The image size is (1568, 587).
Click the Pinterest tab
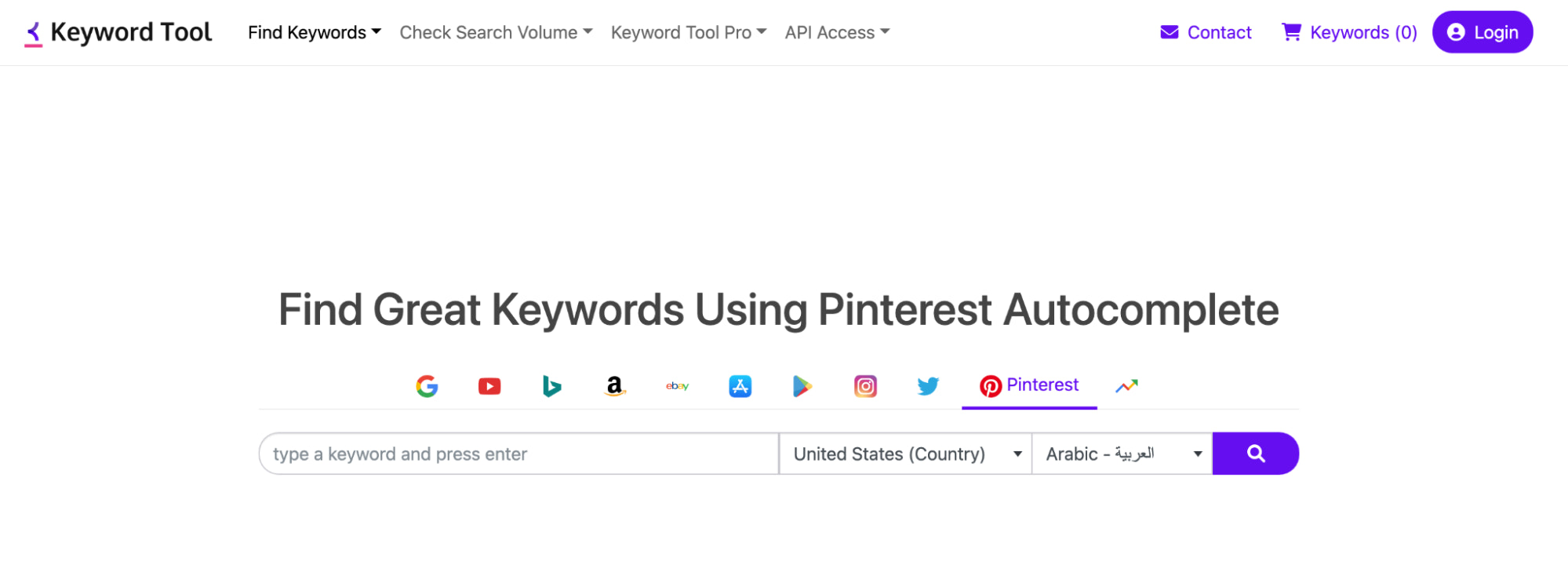tap(1029, 385)
